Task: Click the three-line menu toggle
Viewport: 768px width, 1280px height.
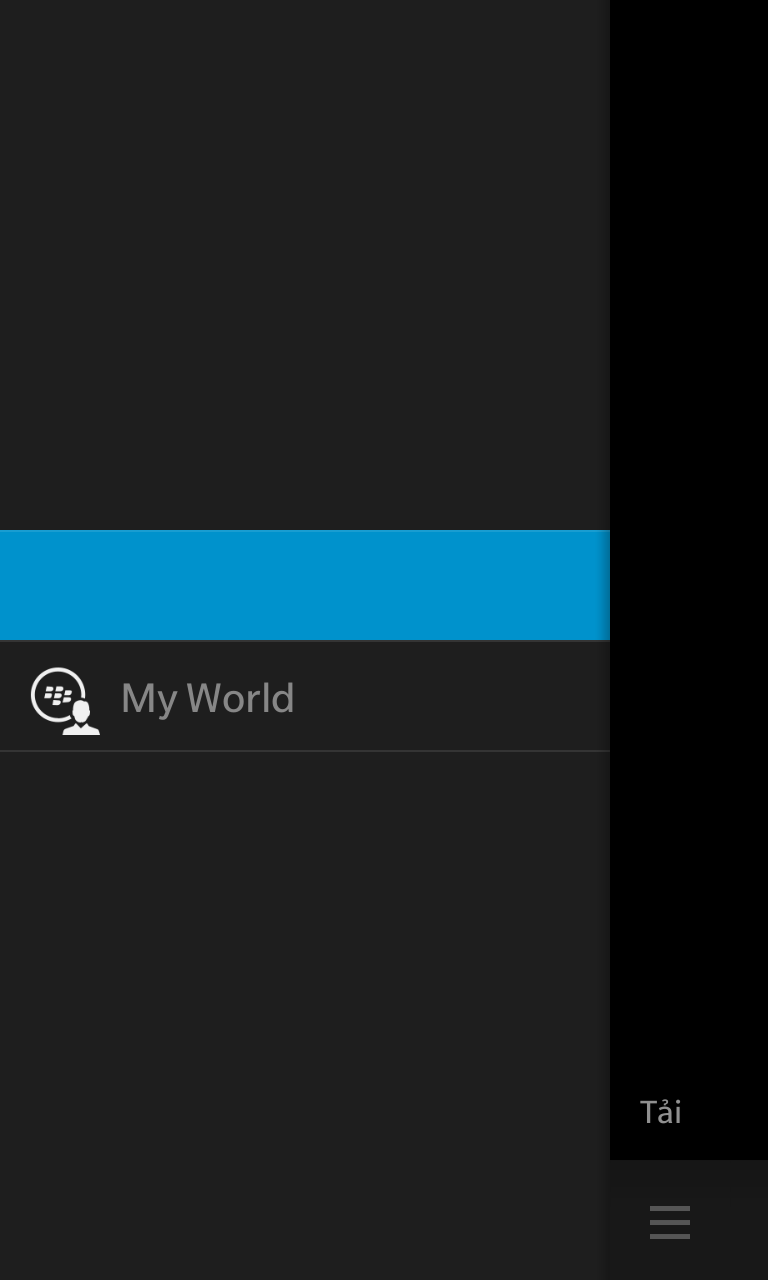Action: 669,1221
